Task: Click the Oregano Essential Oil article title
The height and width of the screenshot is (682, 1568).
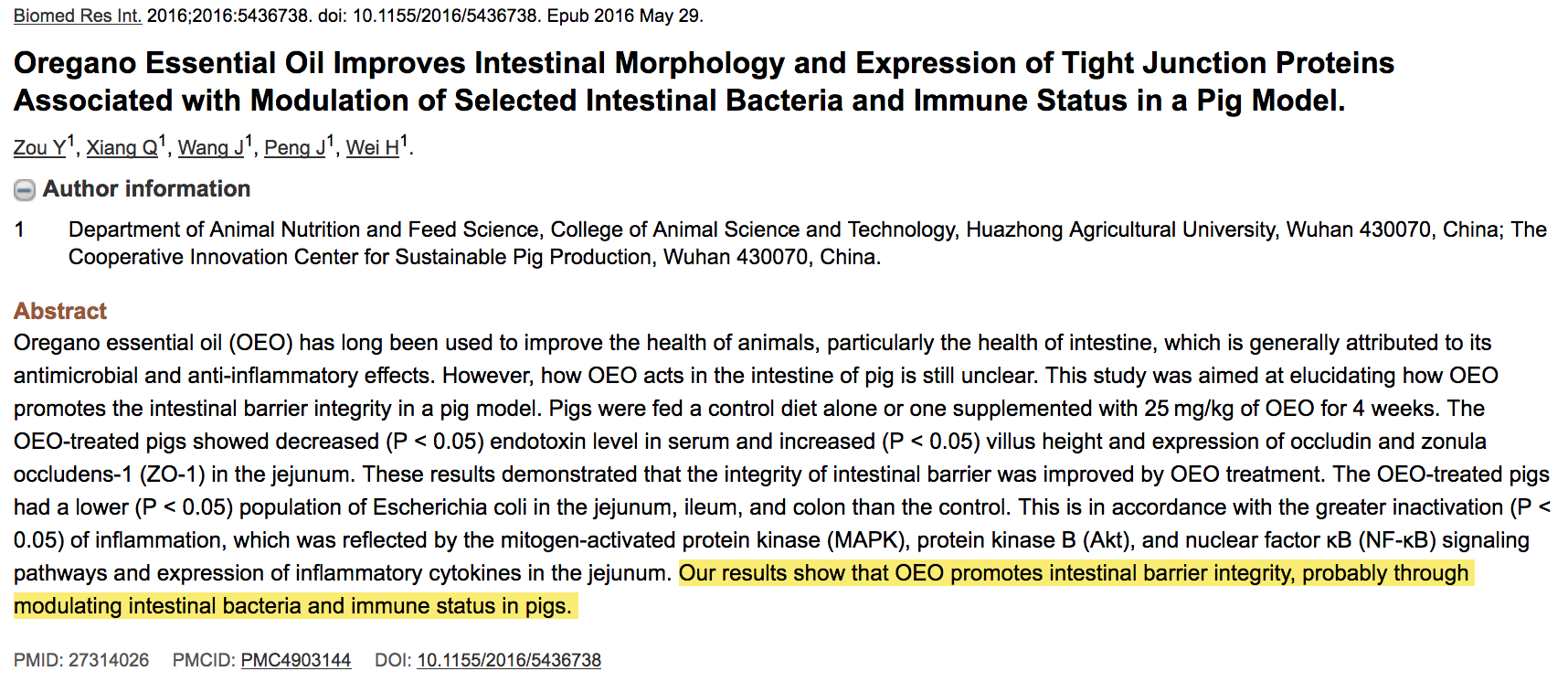Action: (x=704, y=81)
